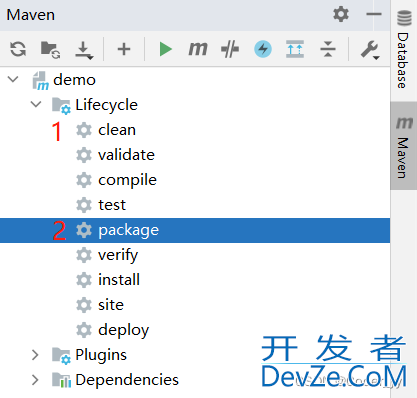417x398 pixels.
Task: Select compile lifecycle goal
Action: coord(195,180)
